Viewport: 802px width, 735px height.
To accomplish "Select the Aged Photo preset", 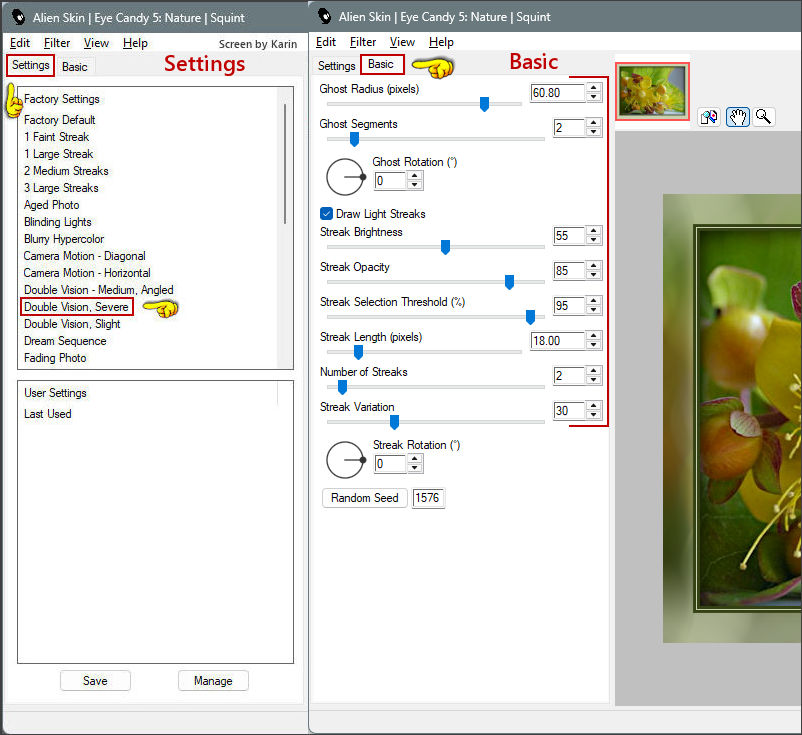I will click(x=52, y=205).
